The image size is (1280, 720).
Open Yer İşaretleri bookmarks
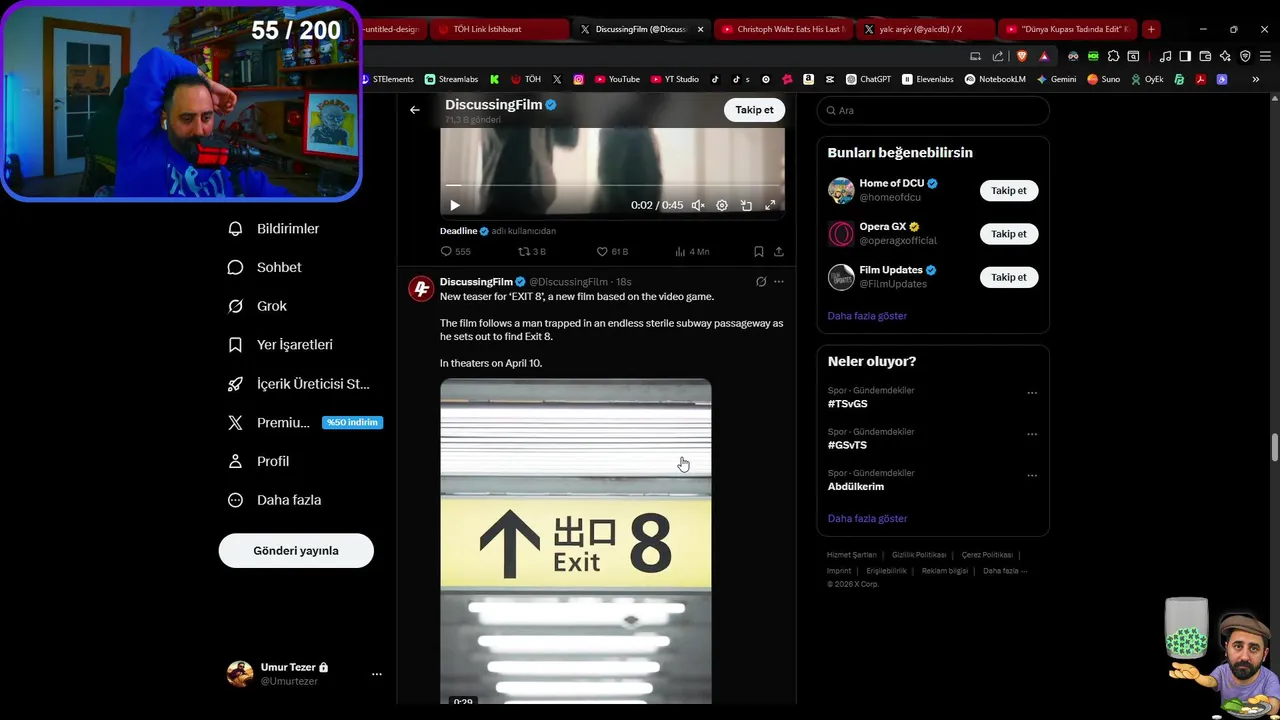(x=280, y=345)
